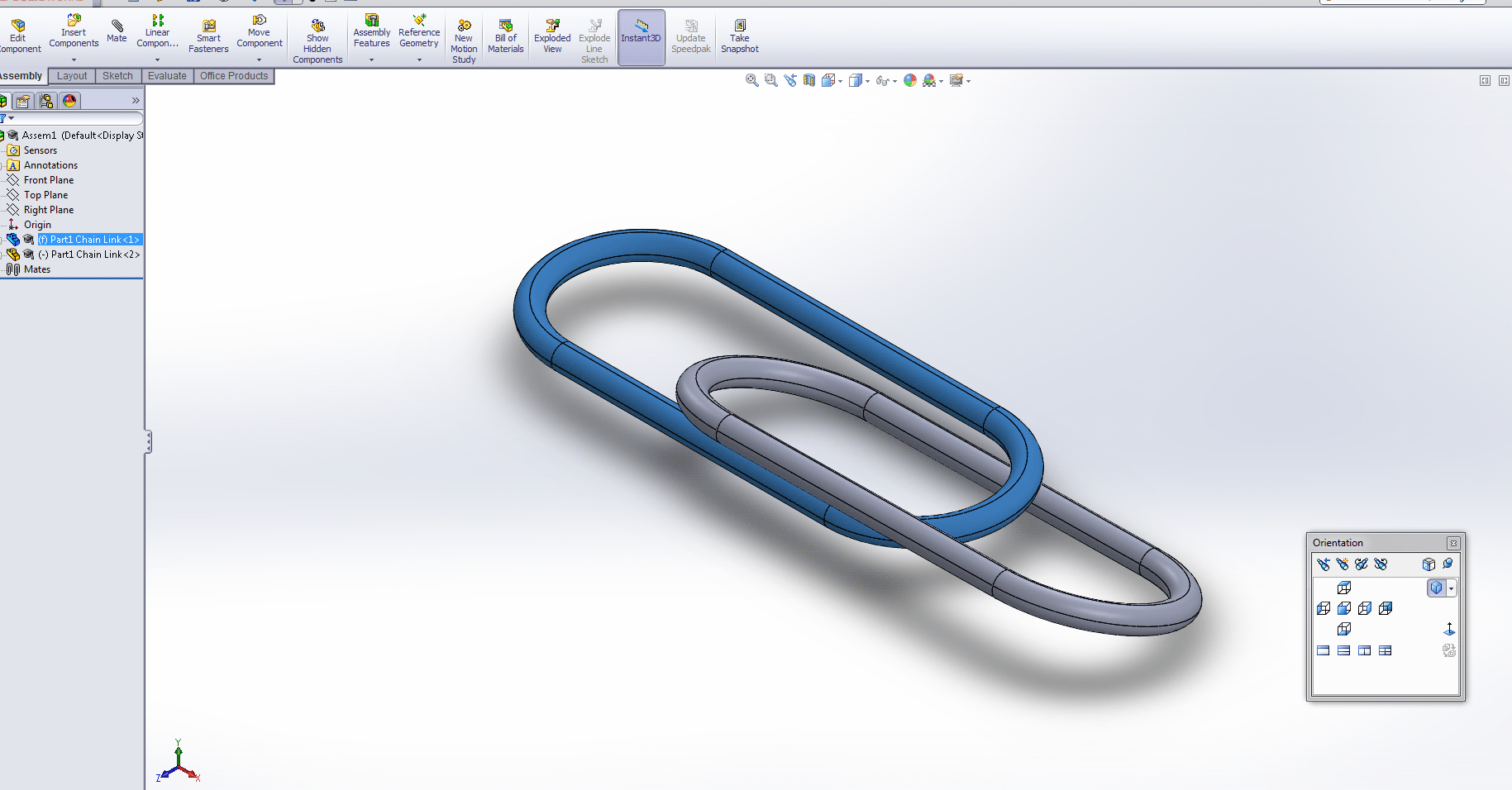The image size is (1512, 790).
Task: Select the Mate tool
Action: tap(117, 31)
